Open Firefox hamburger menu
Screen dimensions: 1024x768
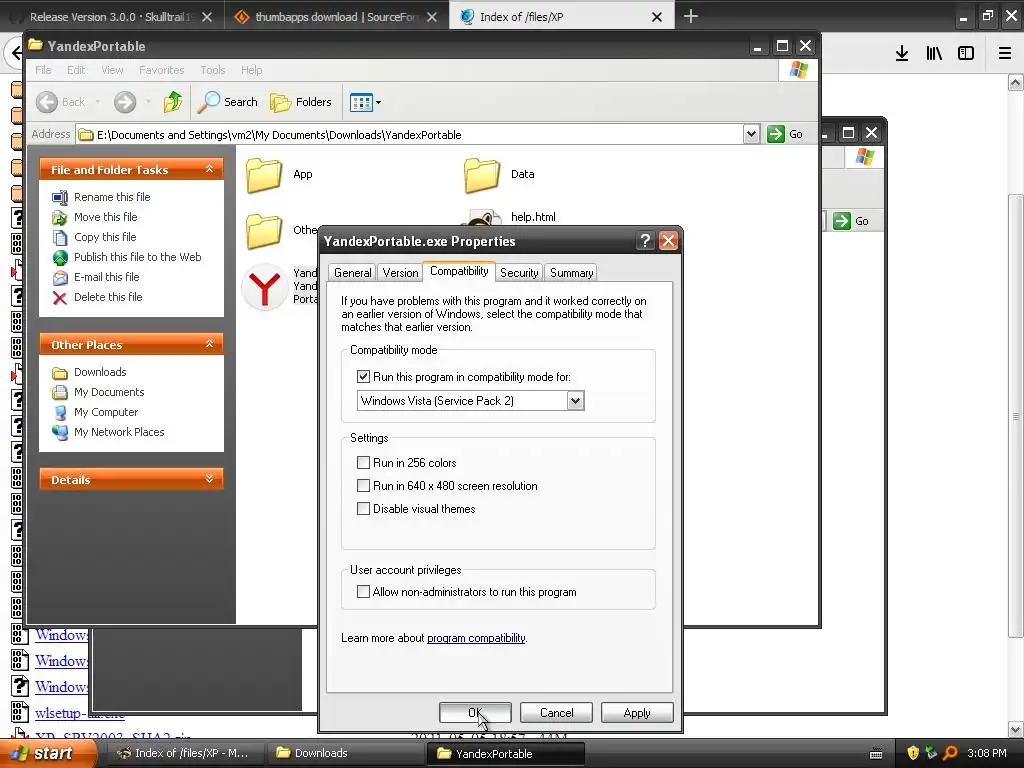1005,53
